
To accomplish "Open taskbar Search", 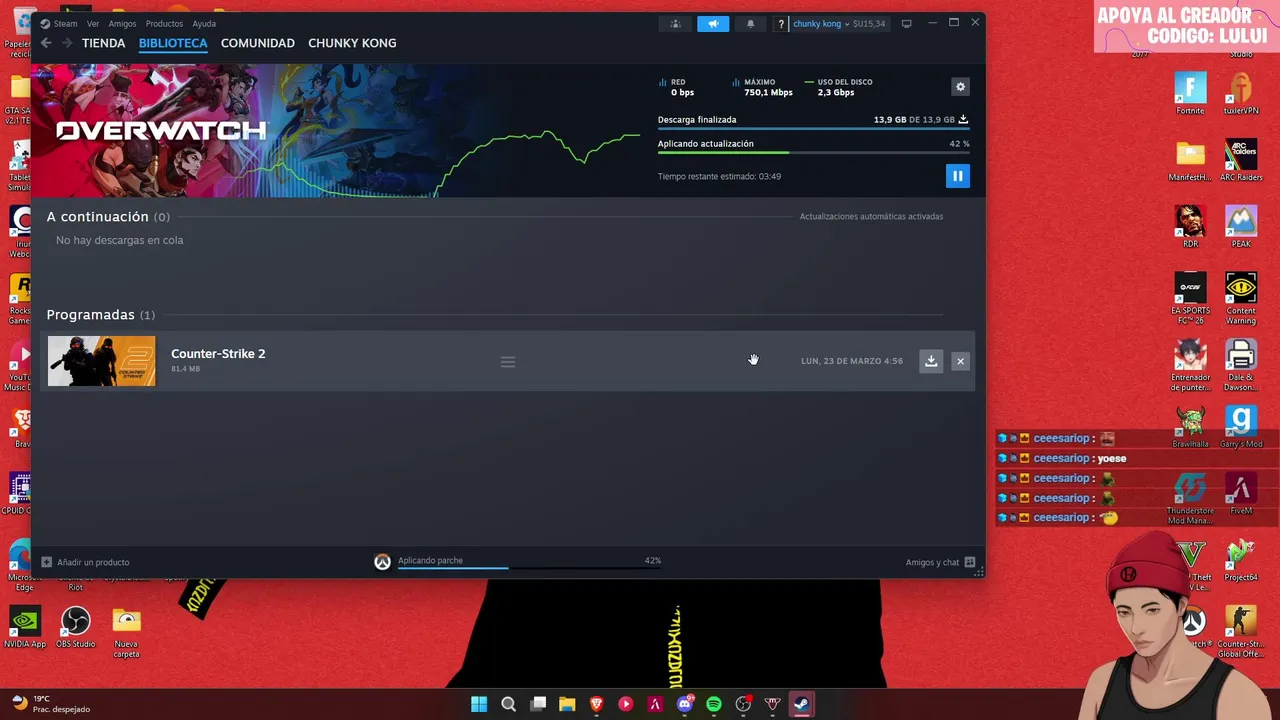I will [x=508, y=704].
